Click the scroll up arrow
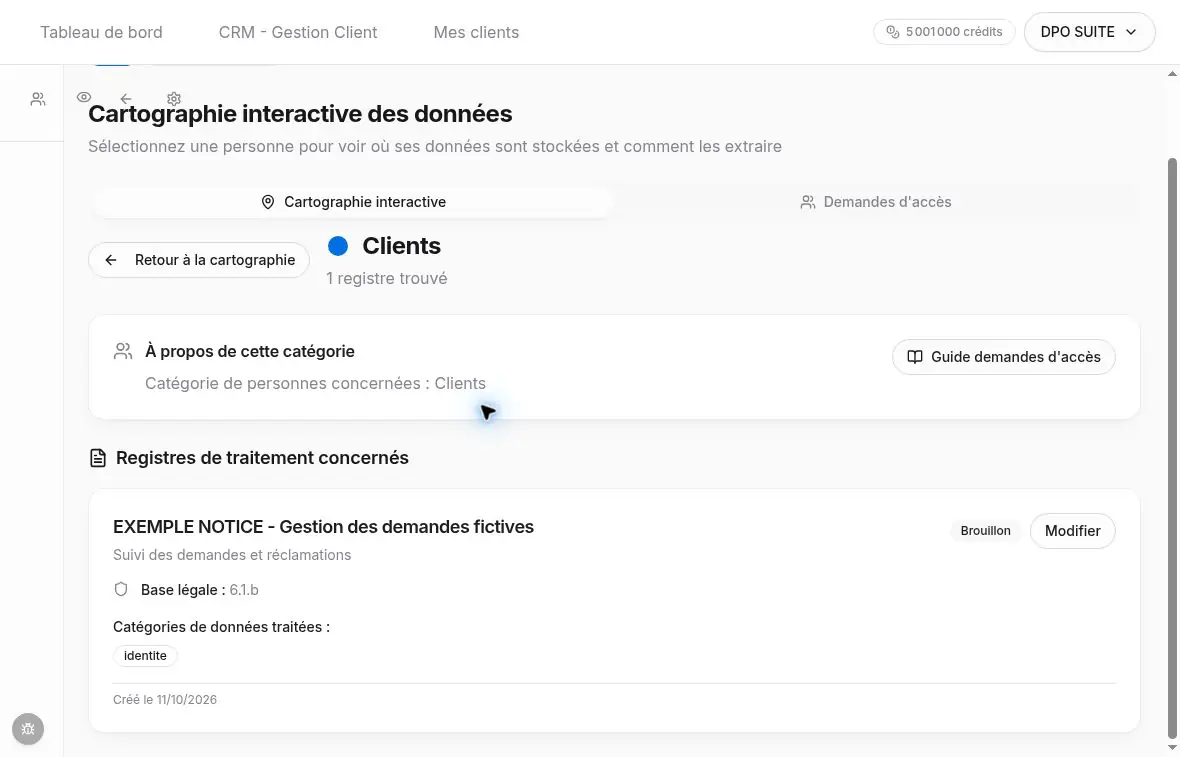Viewport: 1180px width, 757px height. click(x=1172, y=74)
